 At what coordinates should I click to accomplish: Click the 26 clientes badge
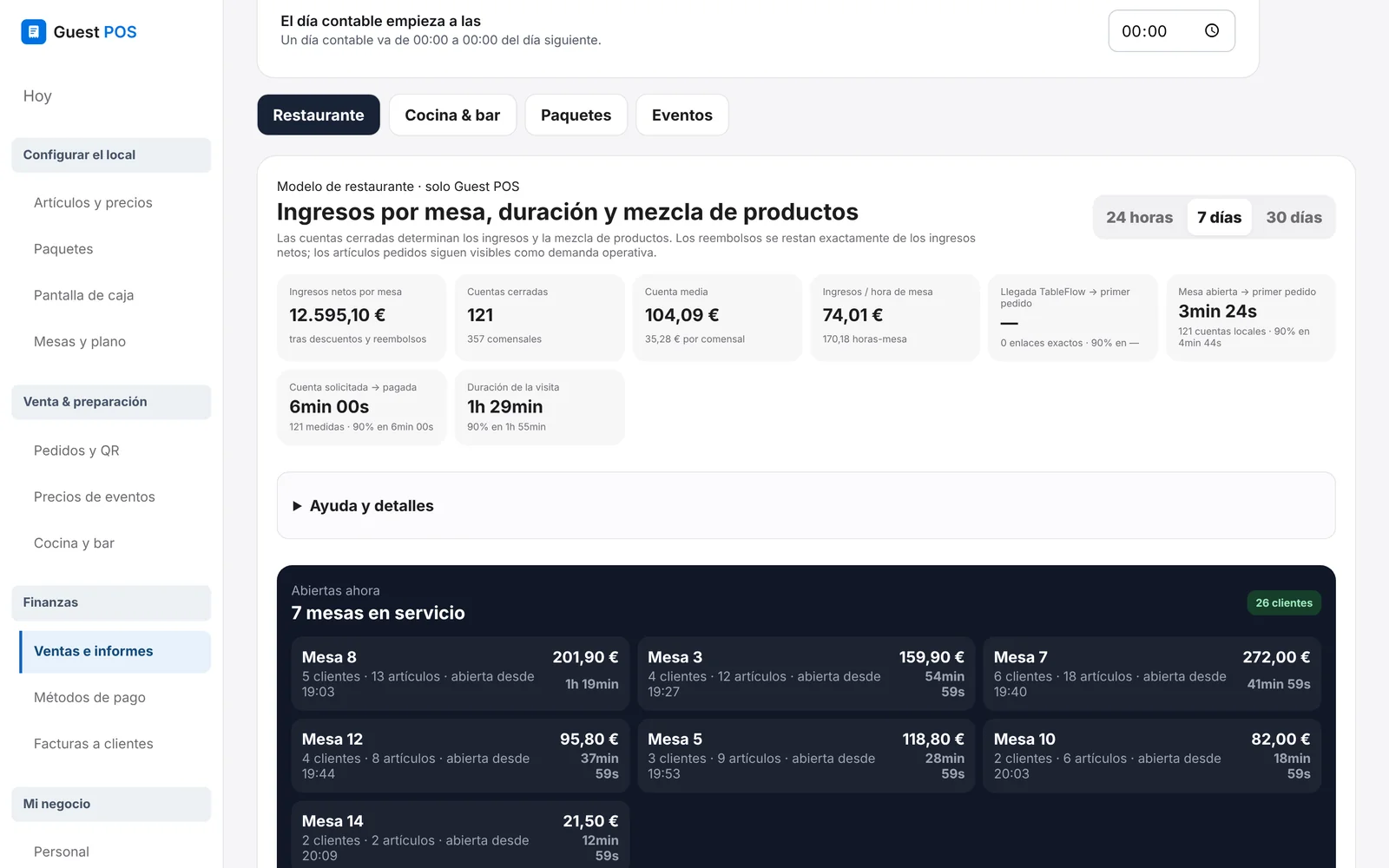click(1284, 603)
